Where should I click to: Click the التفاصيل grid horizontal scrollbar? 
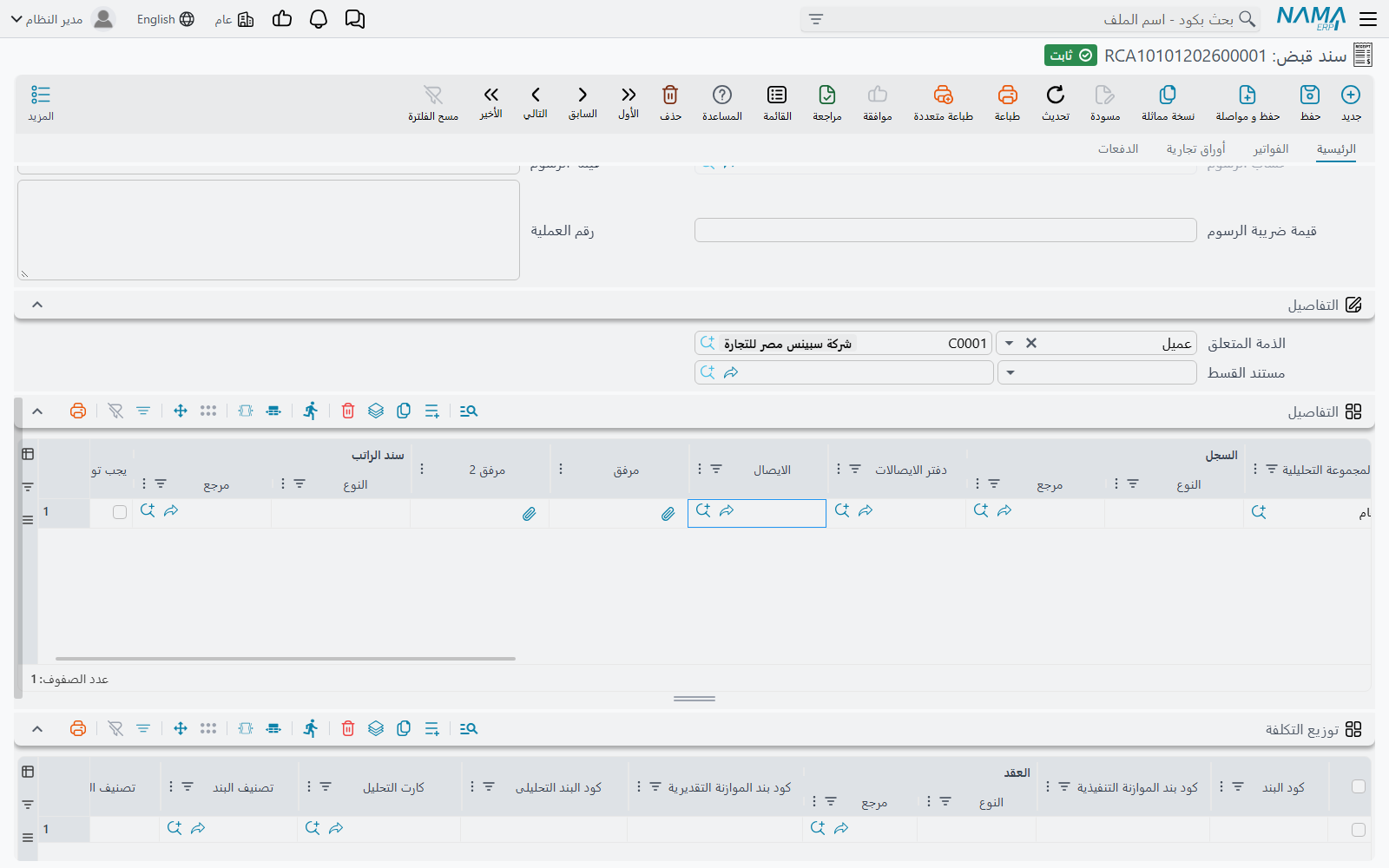point(286,659)
